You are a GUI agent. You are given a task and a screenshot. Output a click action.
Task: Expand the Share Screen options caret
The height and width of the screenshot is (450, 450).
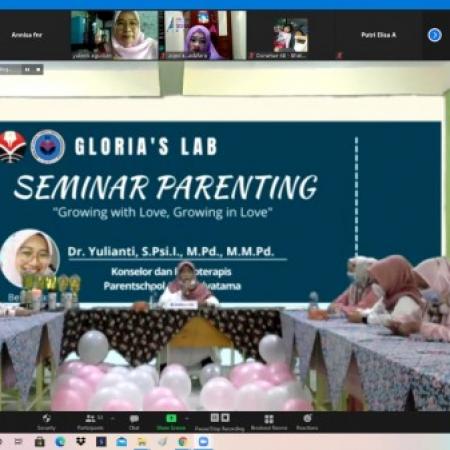coord(187,418)
